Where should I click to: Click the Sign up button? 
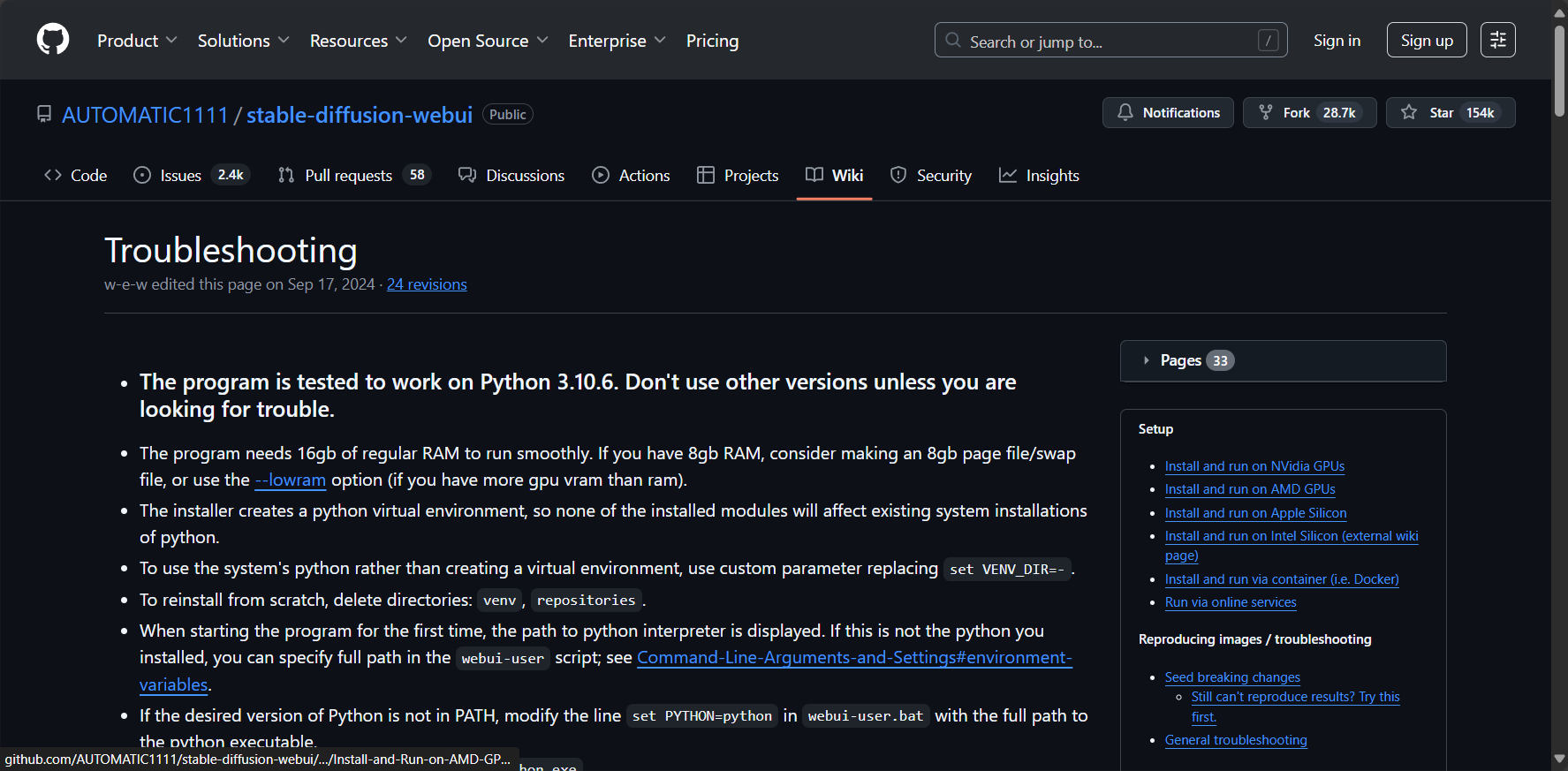(1427, 41)
